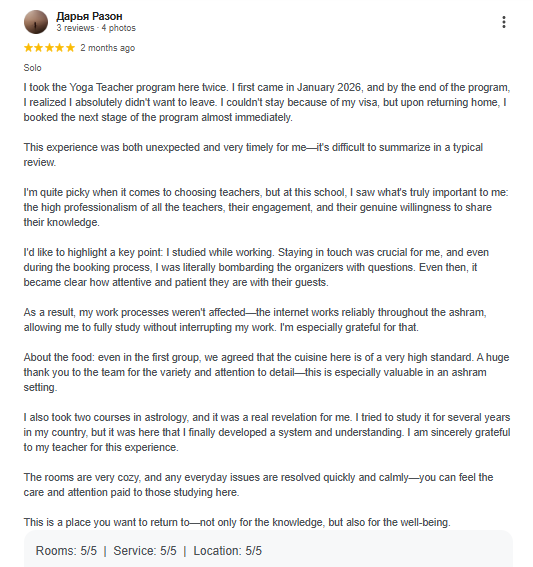Click the "Location: 5/5" rating
533x567 pixels.
coord(227,551)
